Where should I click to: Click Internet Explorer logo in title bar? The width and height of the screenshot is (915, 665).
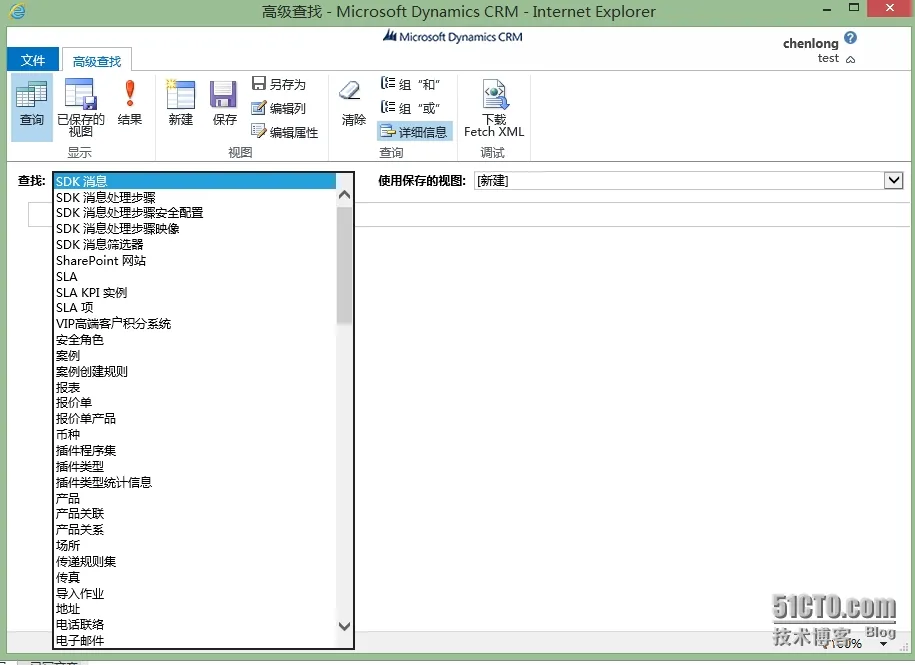pos(18,11)
